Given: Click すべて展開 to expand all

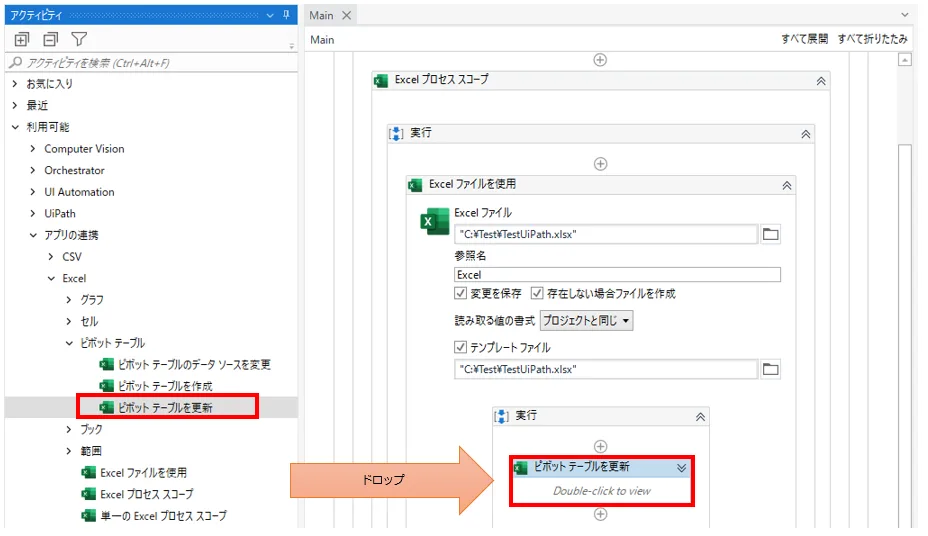Looking at the screenshot, I should pos(804,39).
